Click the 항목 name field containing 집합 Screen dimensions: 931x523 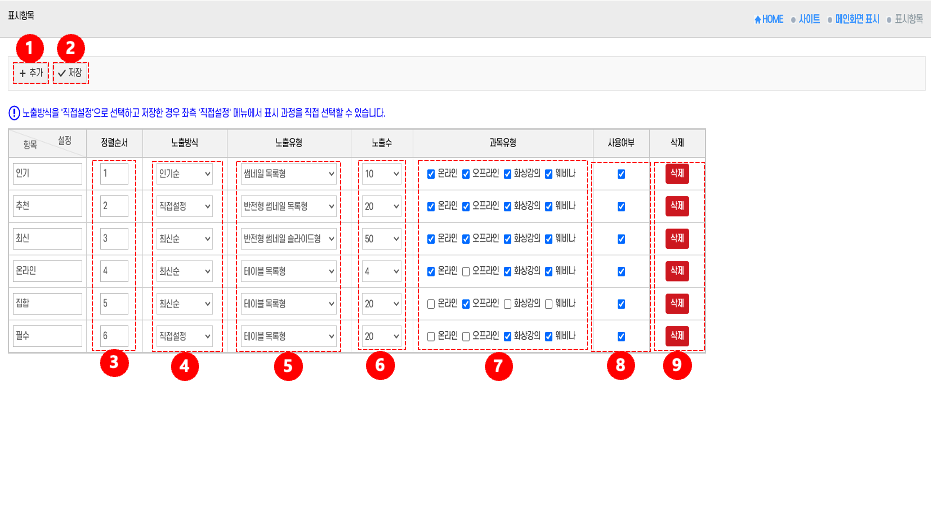click(x=46, y=303)
